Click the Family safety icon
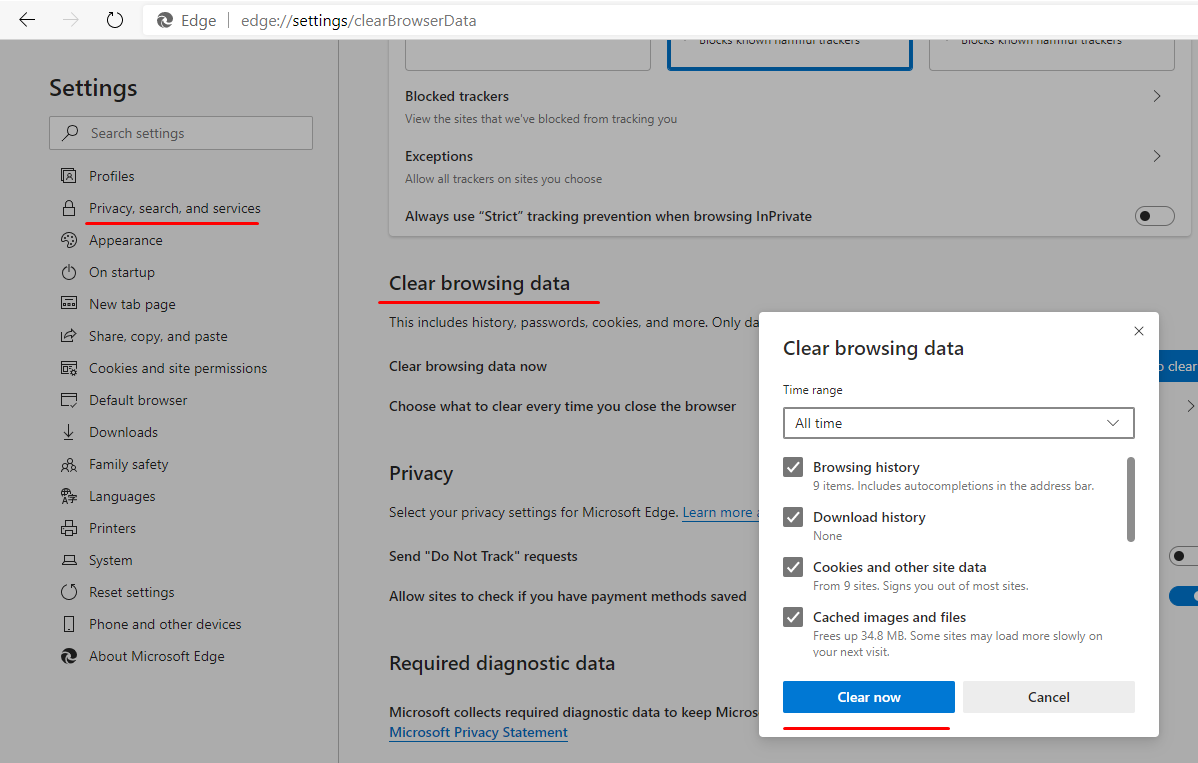 (69, 464)
